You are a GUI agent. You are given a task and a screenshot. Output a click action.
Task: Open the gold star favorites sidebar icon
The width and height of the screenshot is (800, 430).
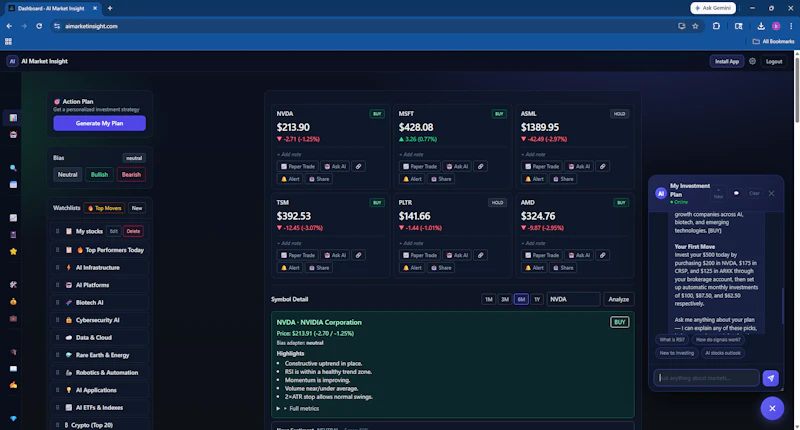(x=13, y=251)
